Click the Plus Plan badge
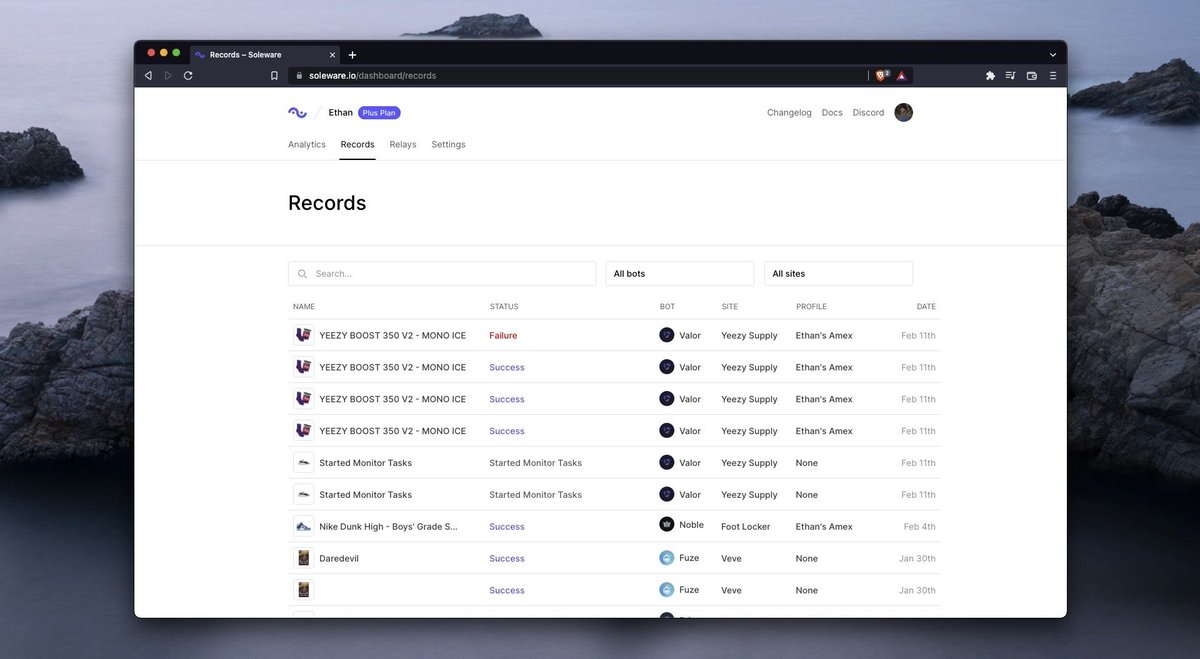The image size is (1200, 659). (x=379, y=113)
